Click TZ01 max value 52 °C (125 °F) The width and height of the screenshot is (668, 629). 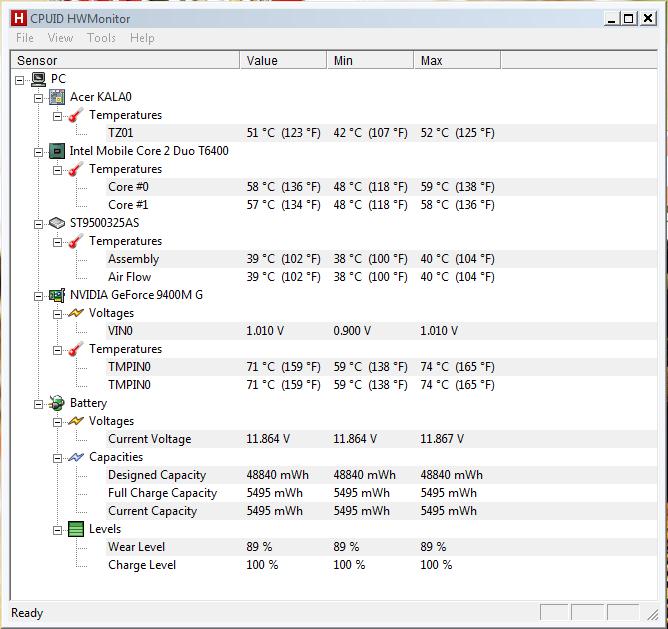(x=458, y=133)
